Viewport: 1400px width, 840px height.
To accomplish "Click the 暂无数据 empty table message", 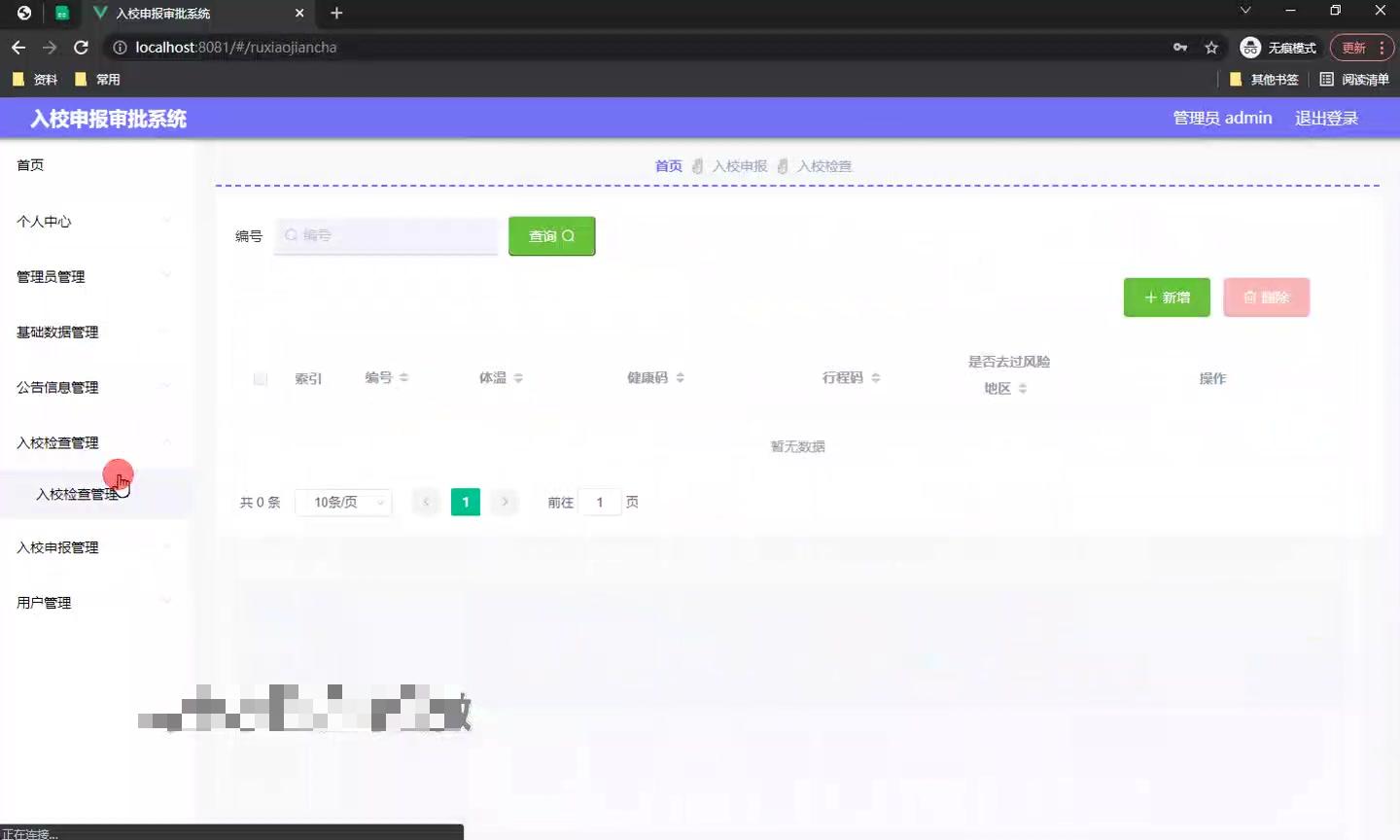I will (797, 446).
